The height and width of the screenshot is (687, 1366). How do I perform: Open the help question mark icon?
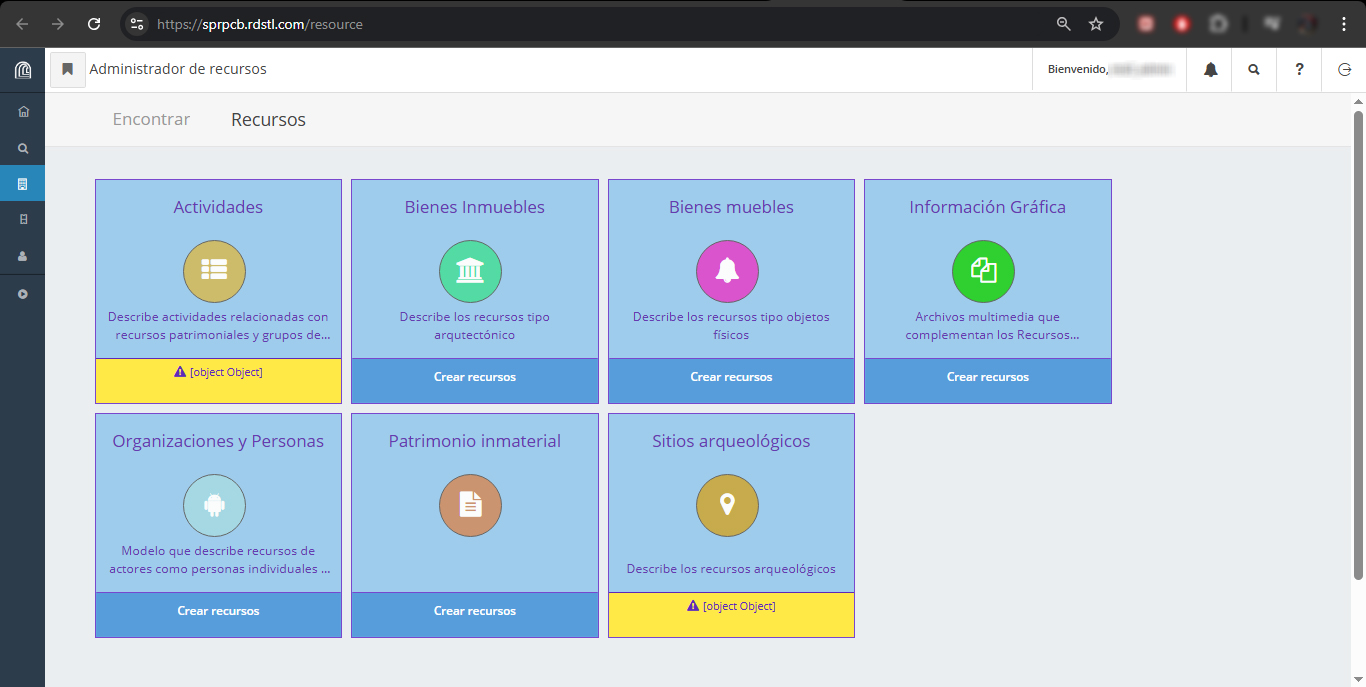pyautogui.click(x=1299, y=70)
